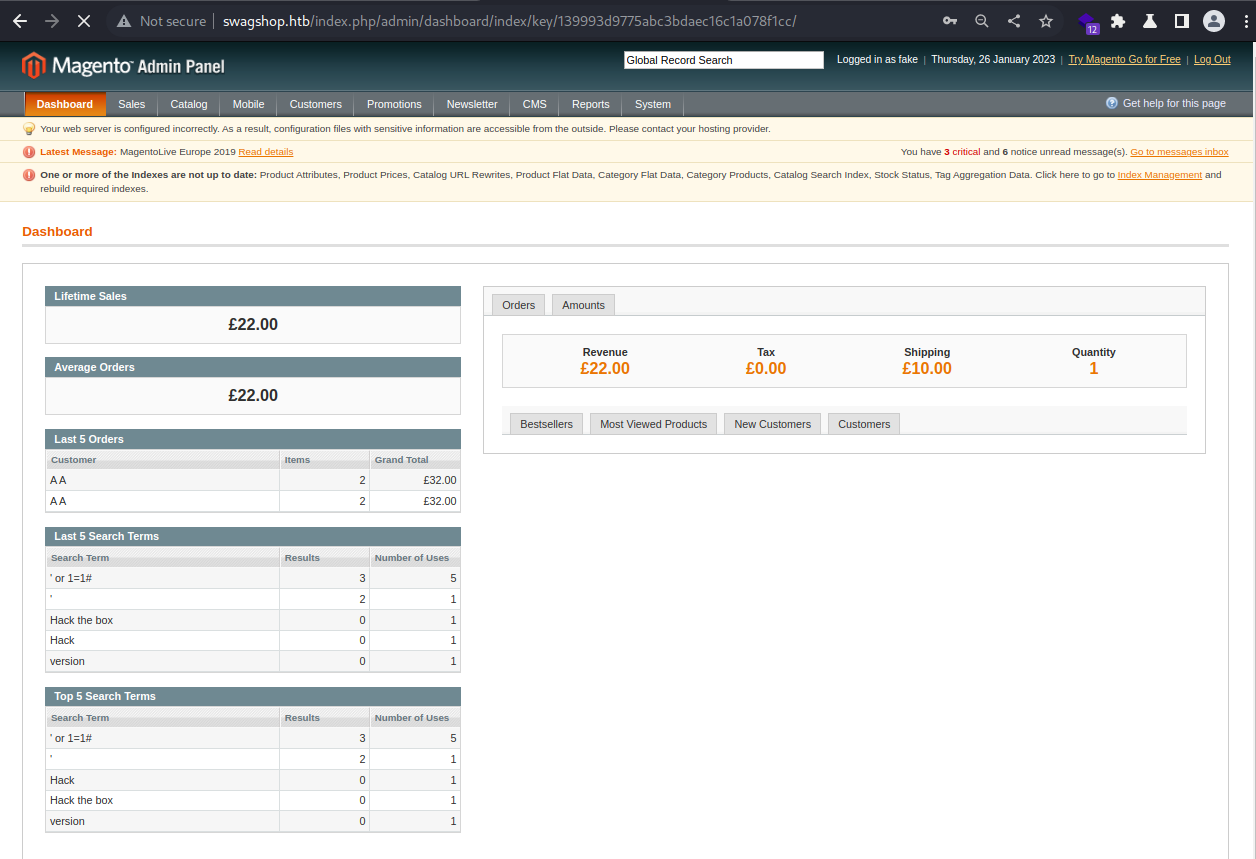Open the CMS menu
Viewport: 1256px width, 859px height.
click(535, 104)
